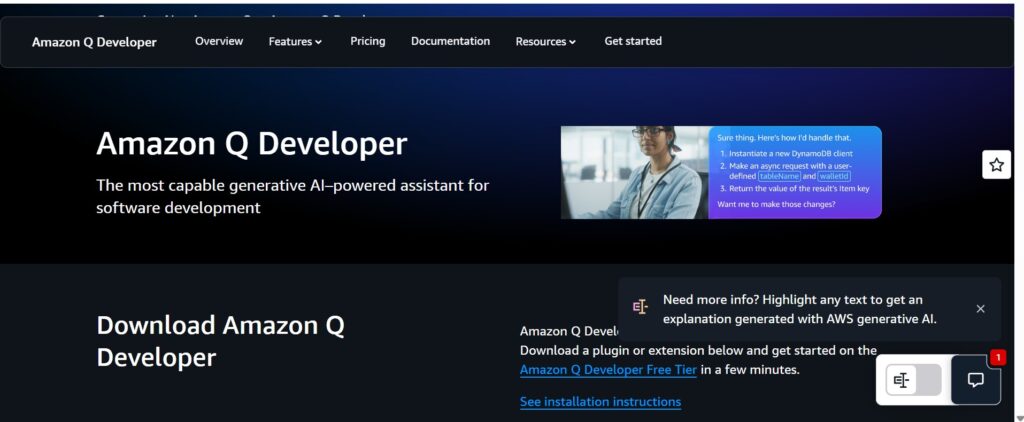Viewport: 1024px width, 422px height.
Task: Click the page's vertical scrollbar down arrow
Action: (1018, 415)
